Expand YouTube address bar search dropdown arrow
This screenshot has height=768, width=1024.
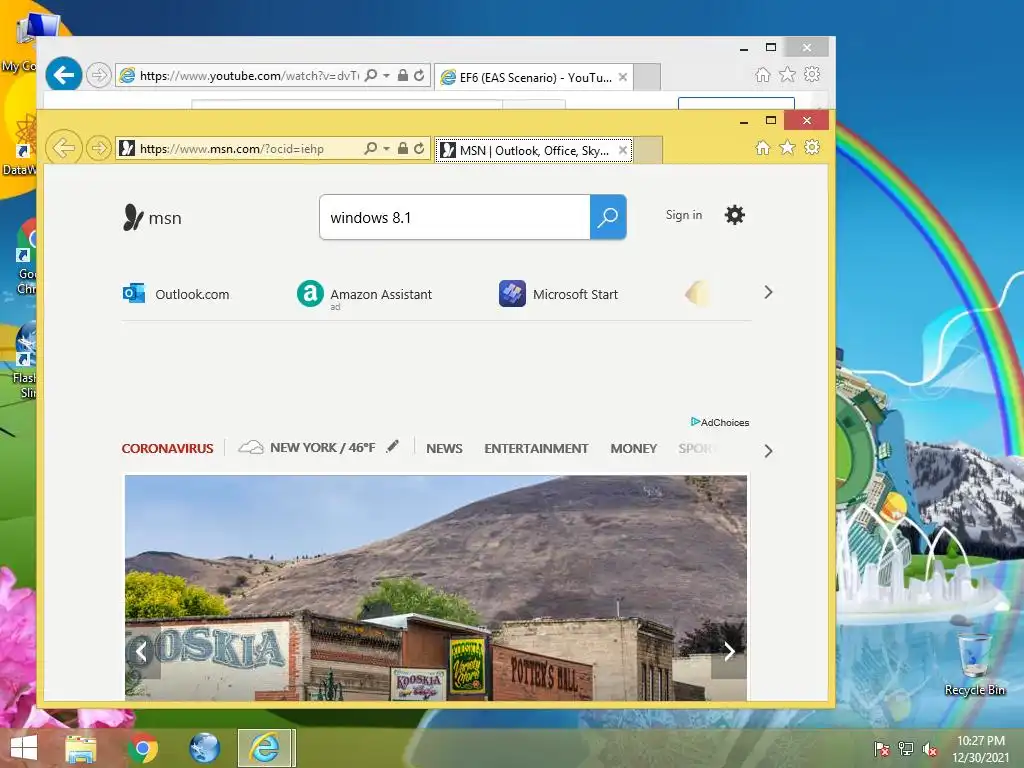(x=387, y=76)
